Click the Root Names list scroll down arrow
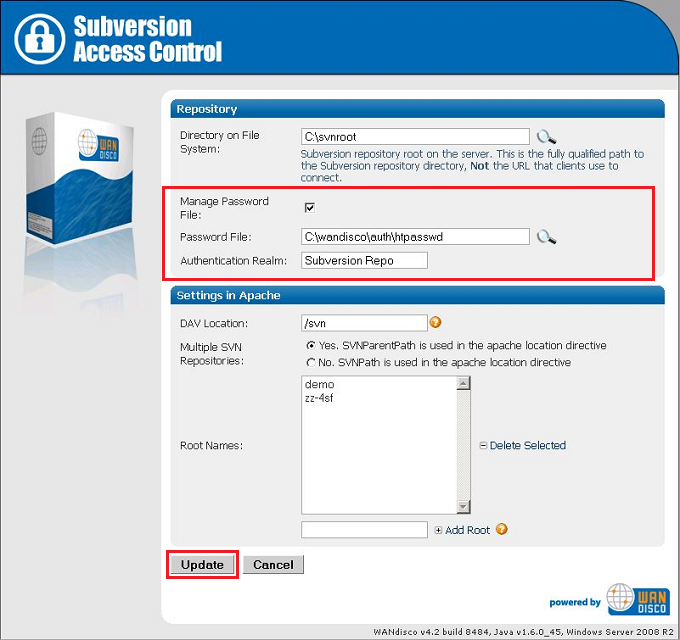 tap(463, 506)
